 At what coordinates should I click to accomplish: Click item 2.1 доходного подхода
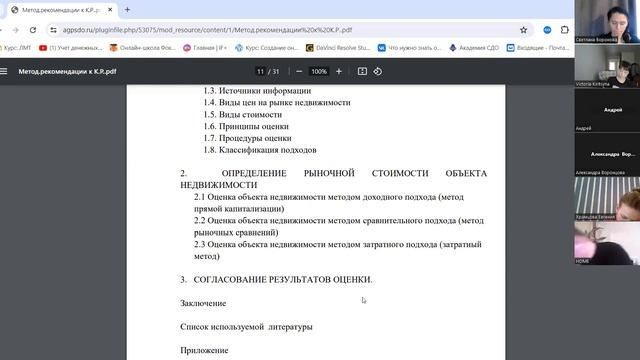point(329,202)
